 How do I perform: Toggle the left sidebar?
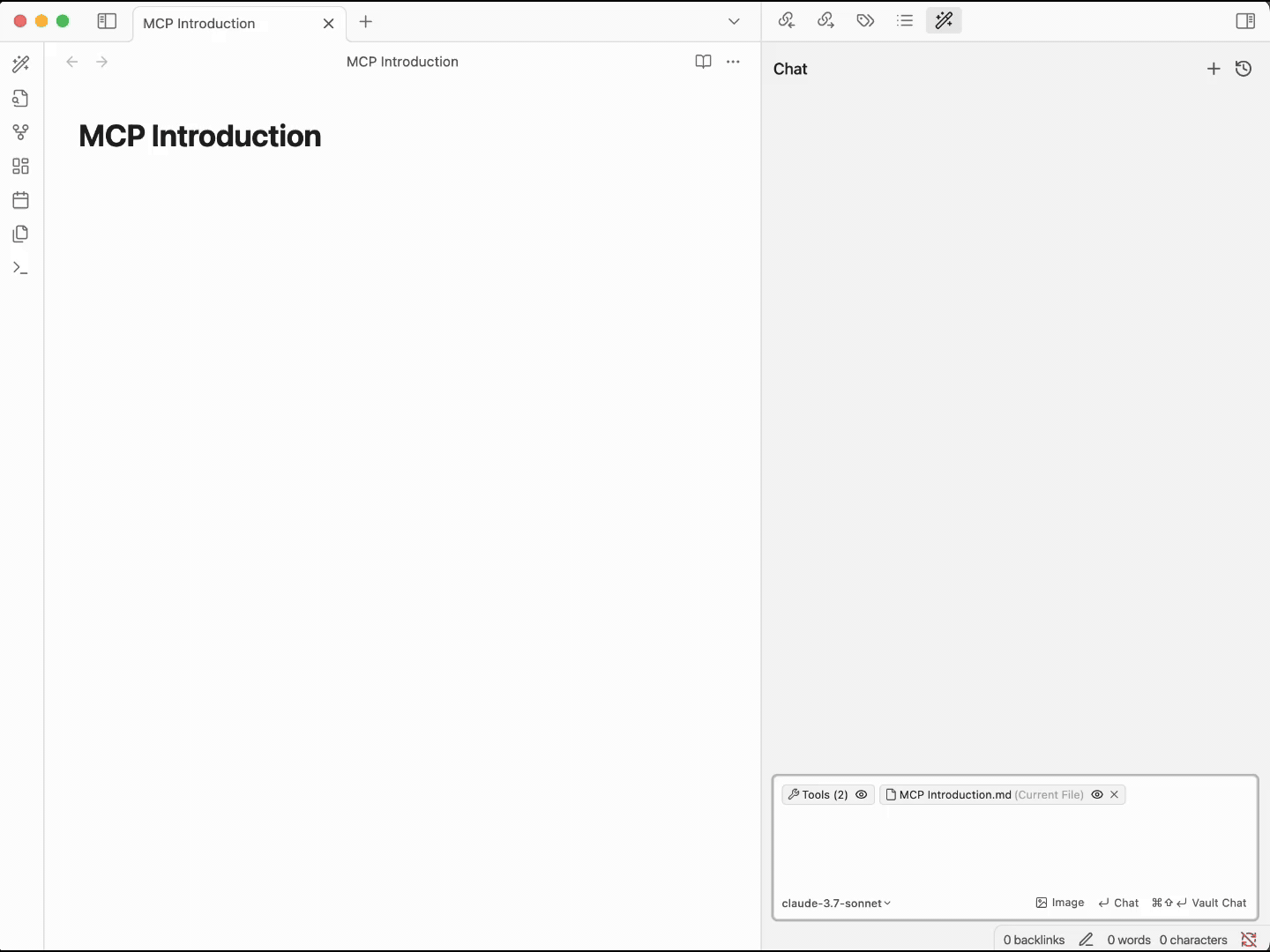click(107, 21)
